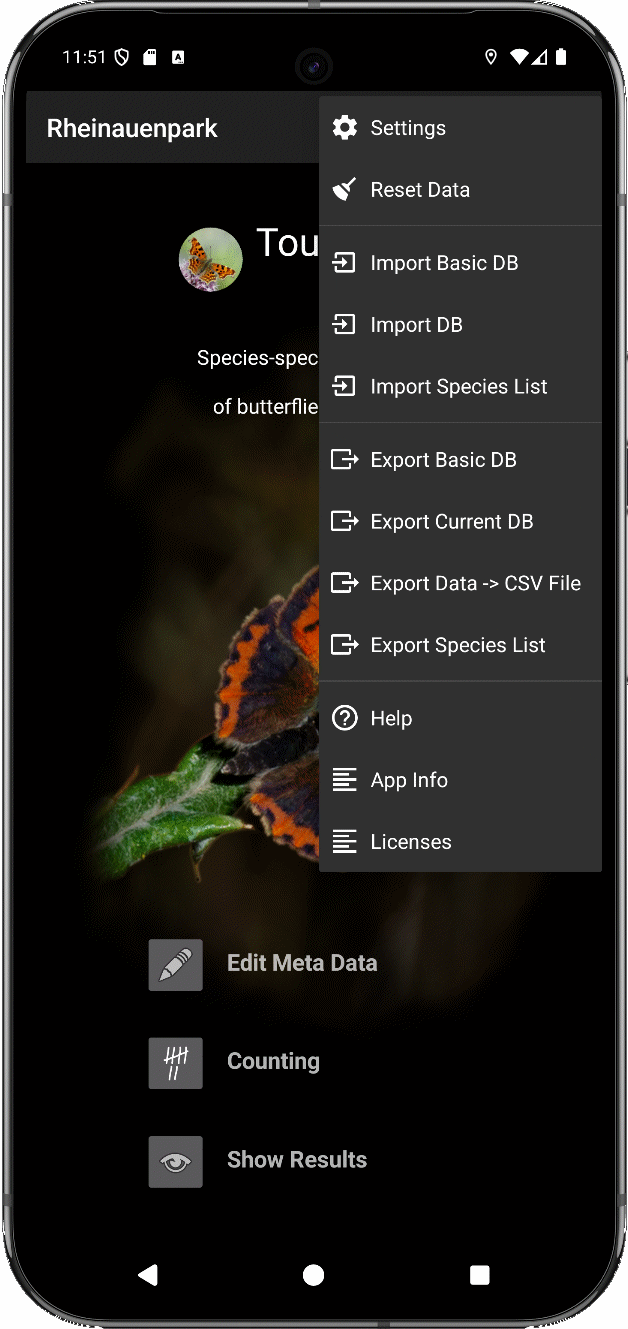
Task: Click the Help question mark icon
Action: click(345, 718)
